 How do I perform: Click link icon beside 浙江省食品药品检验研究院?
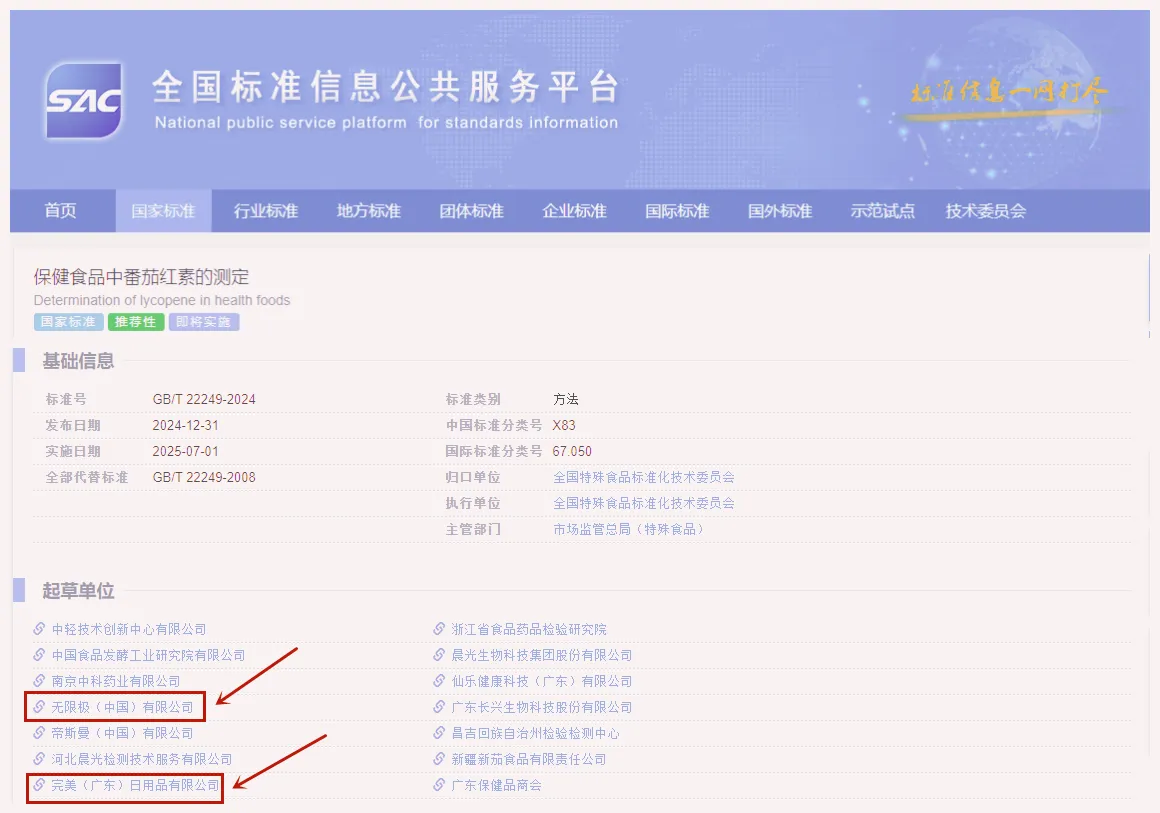pyautogui.click(x=439, y=629)
